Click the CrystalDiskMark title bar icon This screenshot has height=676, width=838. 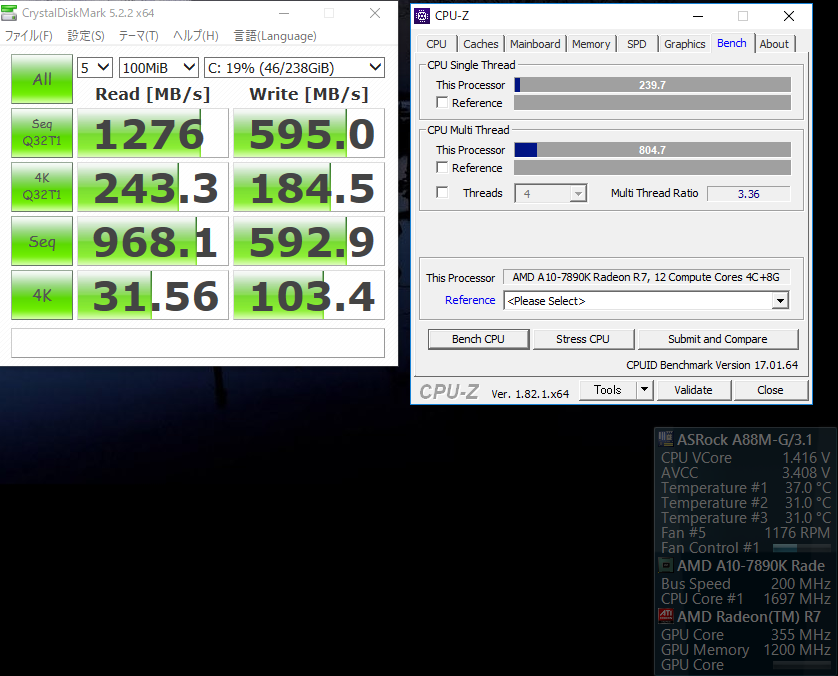[x=9, y=13]
